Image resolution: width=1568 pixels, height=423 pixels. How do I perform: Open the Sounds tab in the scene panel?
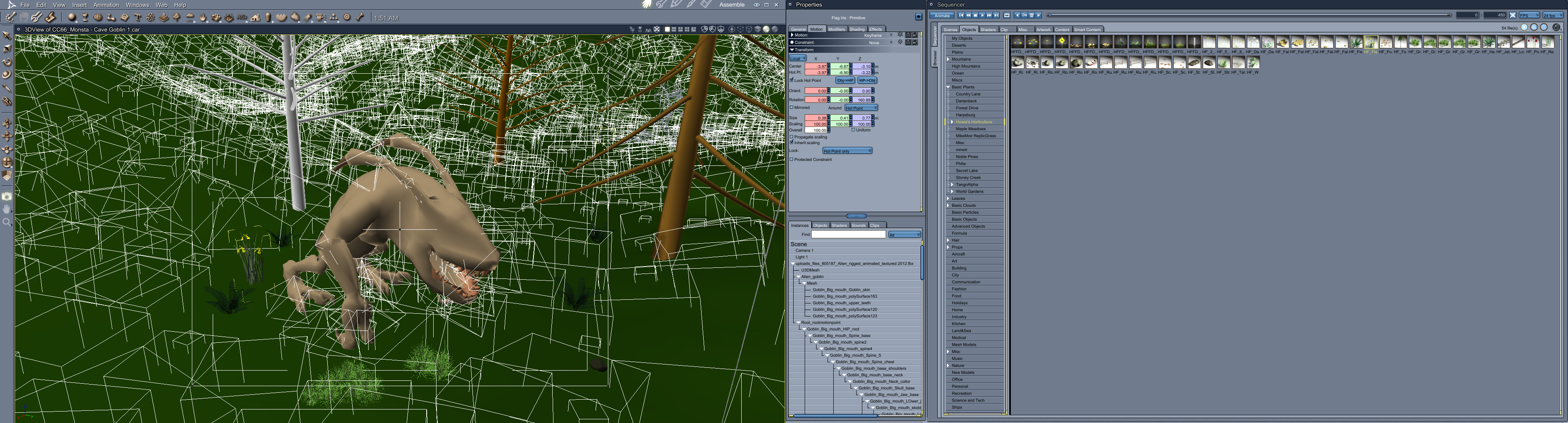(858, 226)
